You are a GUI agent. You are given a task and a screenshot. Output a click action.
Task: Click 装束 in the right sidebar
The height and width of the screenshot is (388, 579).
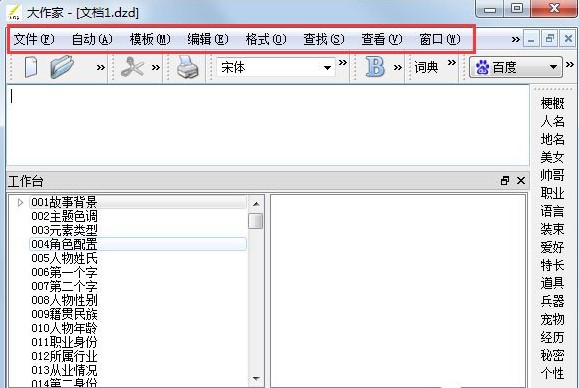tap(552, 229)
